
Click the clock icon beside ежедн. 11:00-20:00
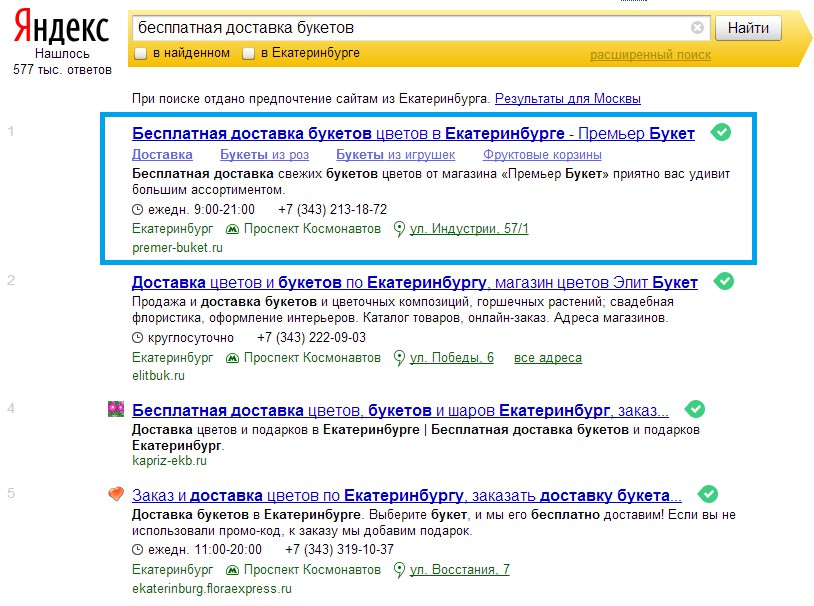click(x=137, y=549)
